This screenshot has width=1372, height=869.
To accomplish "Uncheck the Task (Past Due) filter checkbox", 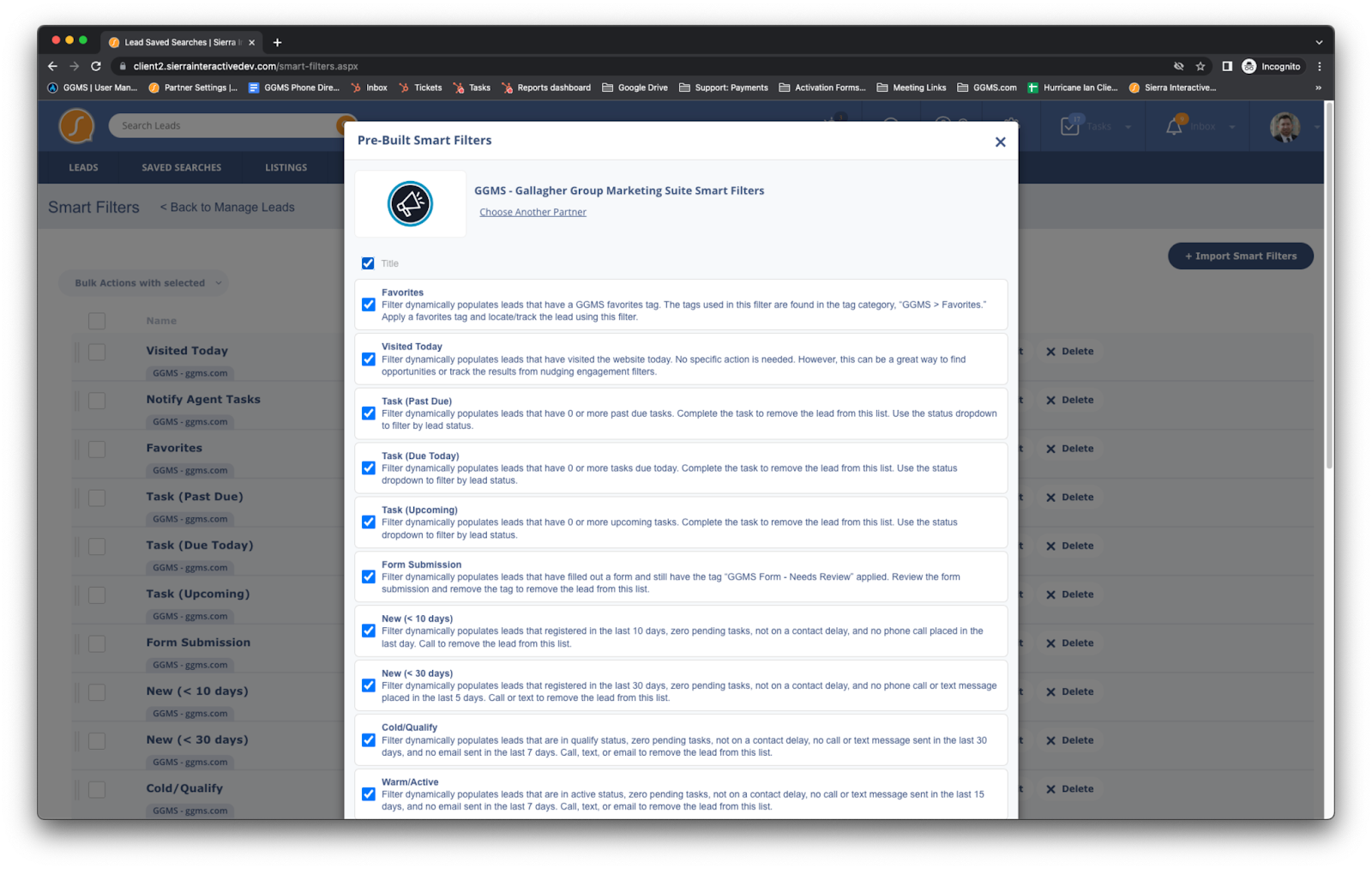I will click(x=369, y=413).
